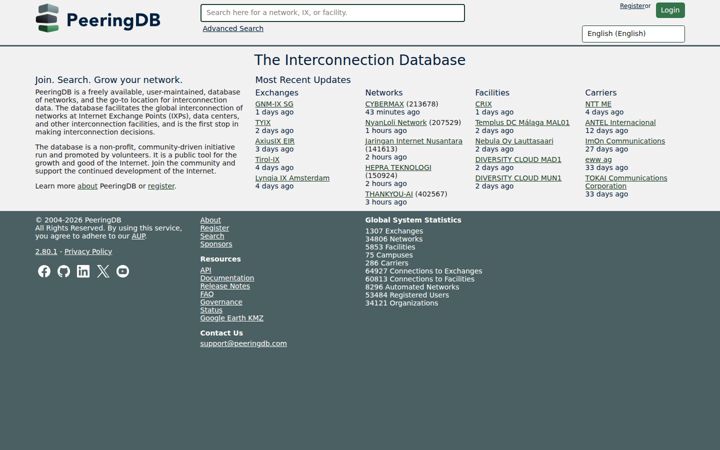Select the '75 Campuses' statistic
The height and width of the screenshot is (450, 720).
click(389, 255)
